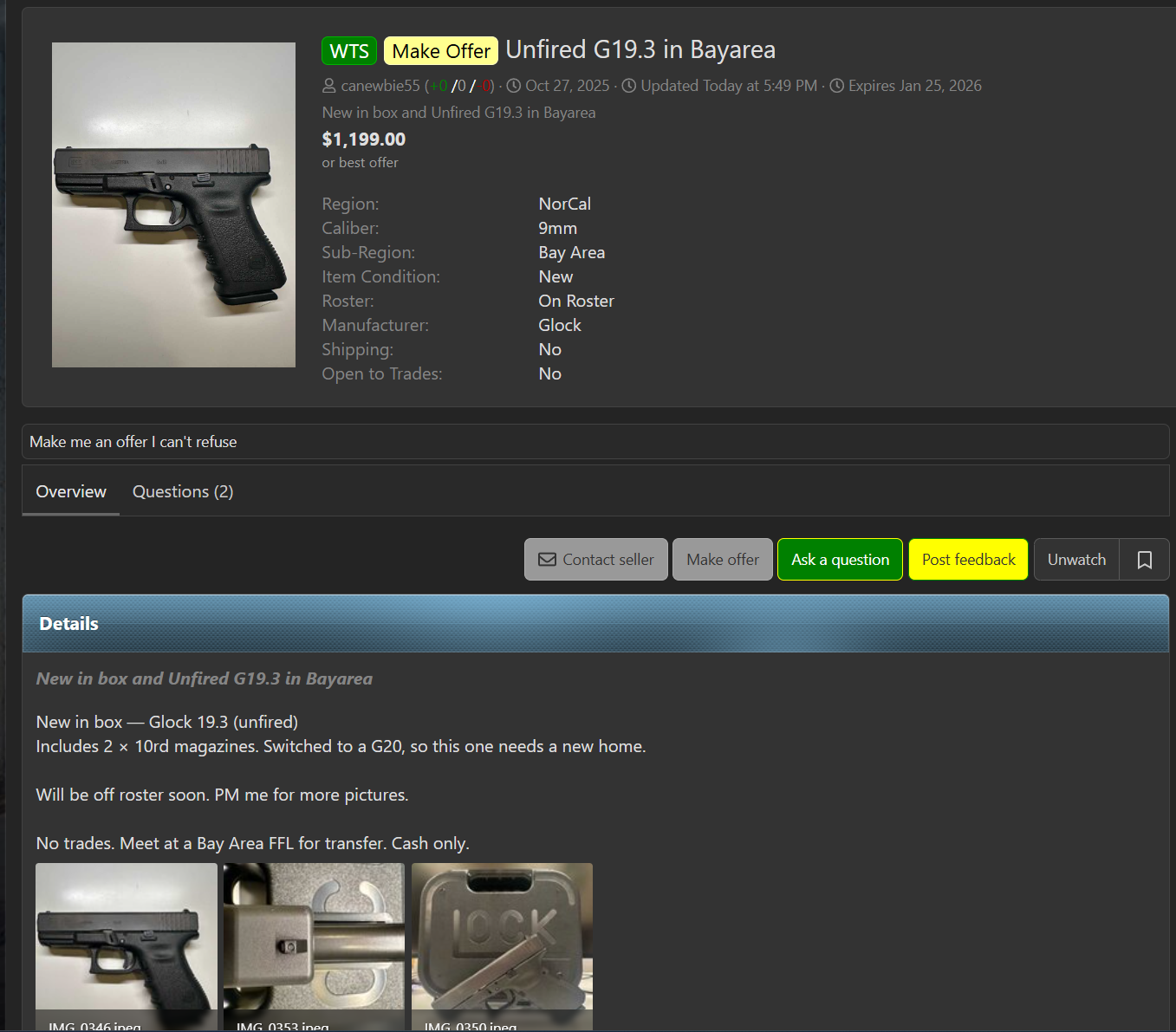This screenshot has width=1176, height=1032.
Task: Click the posted date Oct 27, 2025
Action: [x=568, y=86]
